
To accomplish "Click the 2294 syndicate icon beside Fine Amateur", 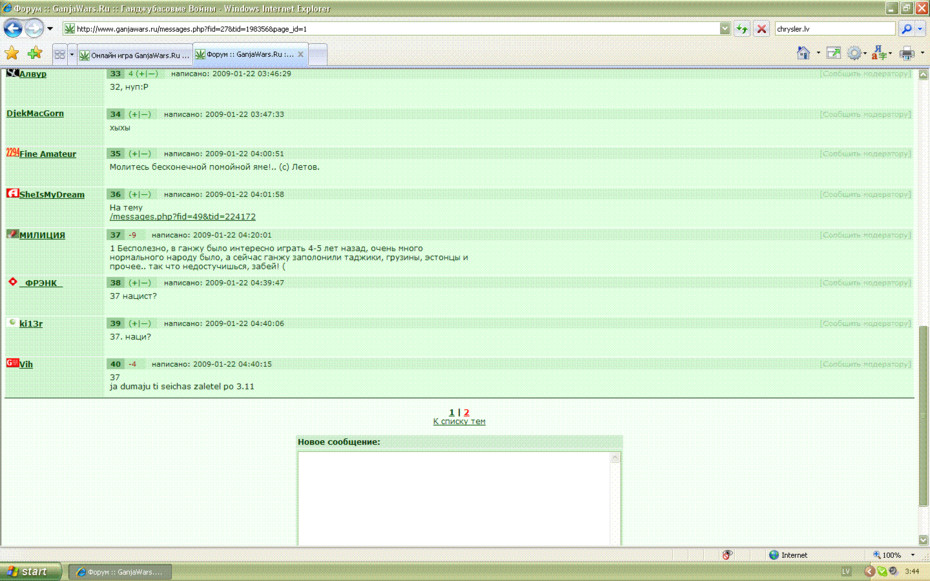I will (x=12, y=152).
